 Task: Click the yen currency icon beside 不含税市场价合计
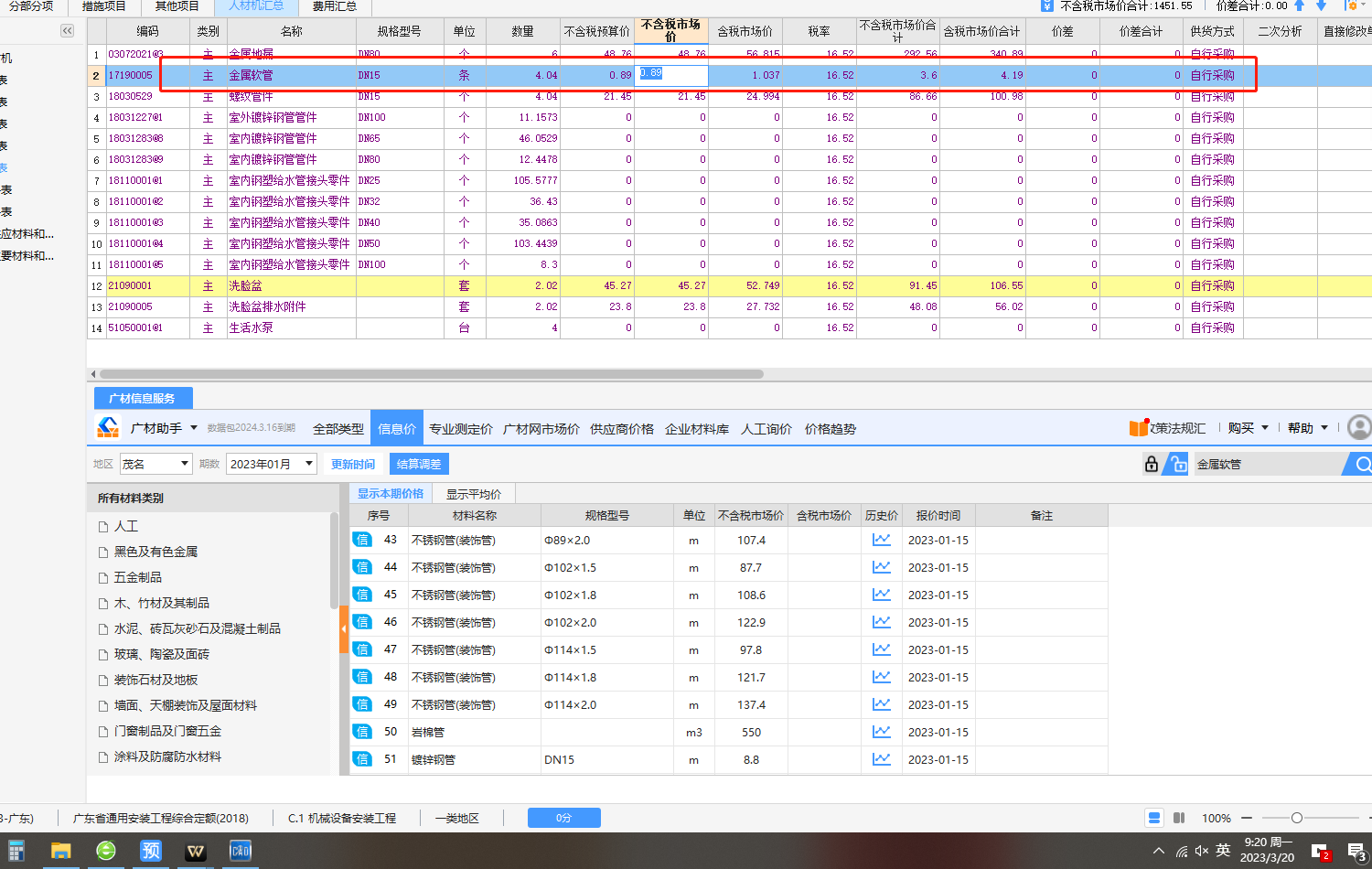(x=1047, y=5)
